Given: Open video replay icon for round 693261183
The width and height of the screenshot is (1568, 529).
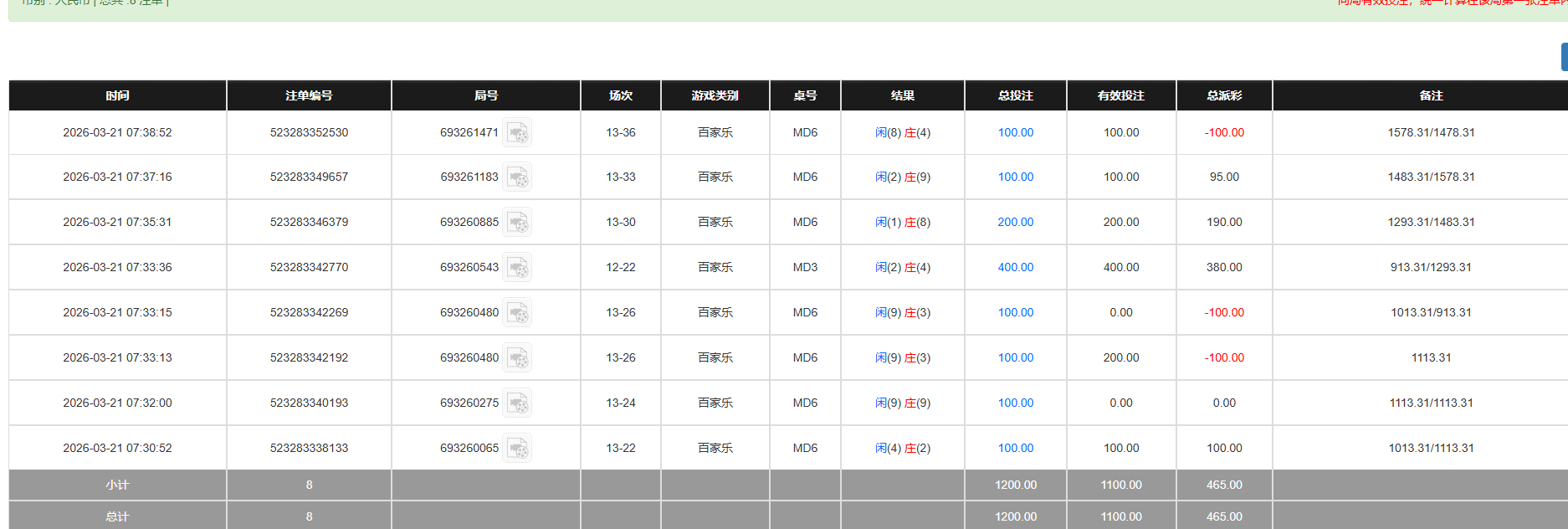Looking at the screenshot, I should tap(517, 177).
